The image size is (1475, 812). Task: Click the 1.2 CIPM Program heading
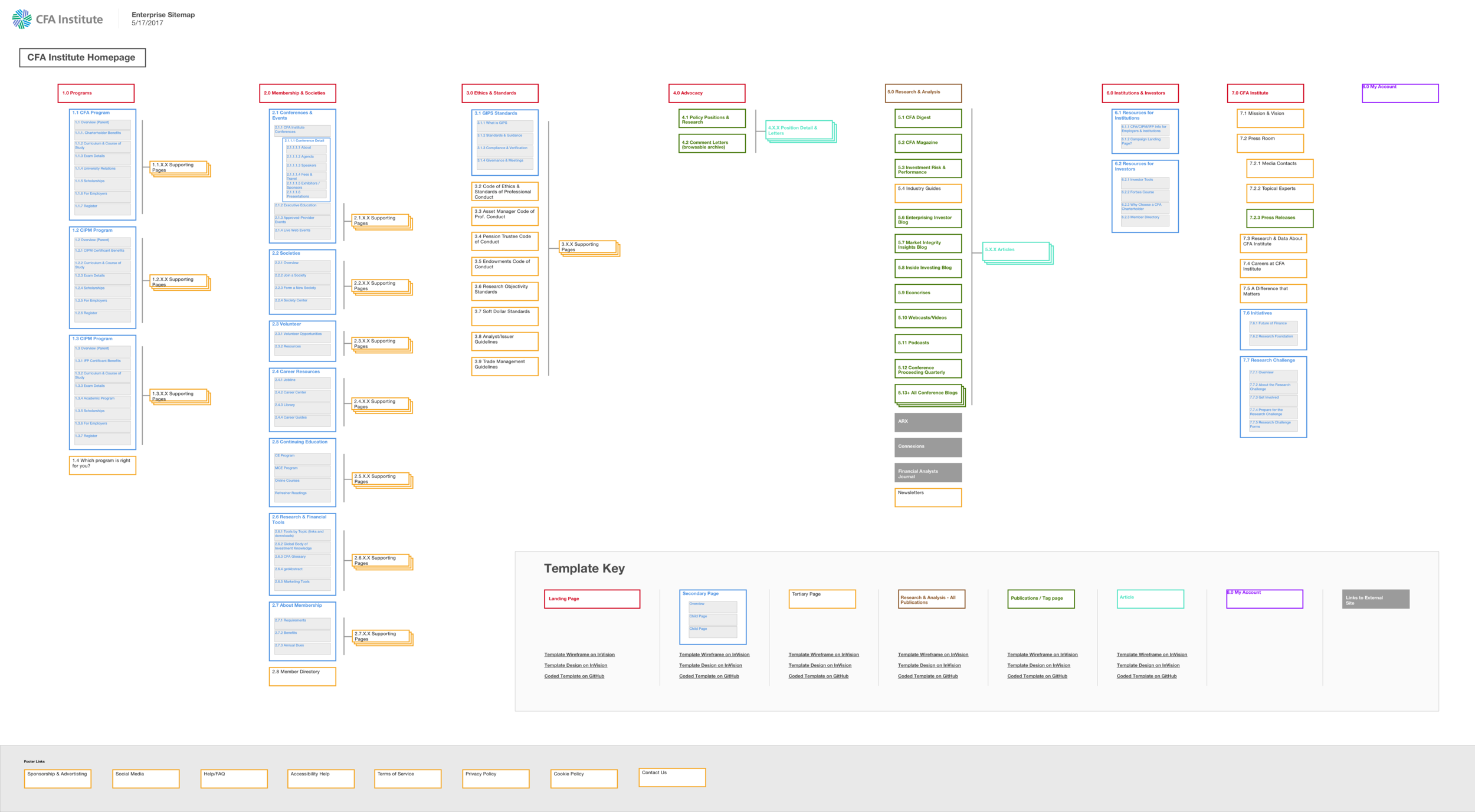coord(92,231)
